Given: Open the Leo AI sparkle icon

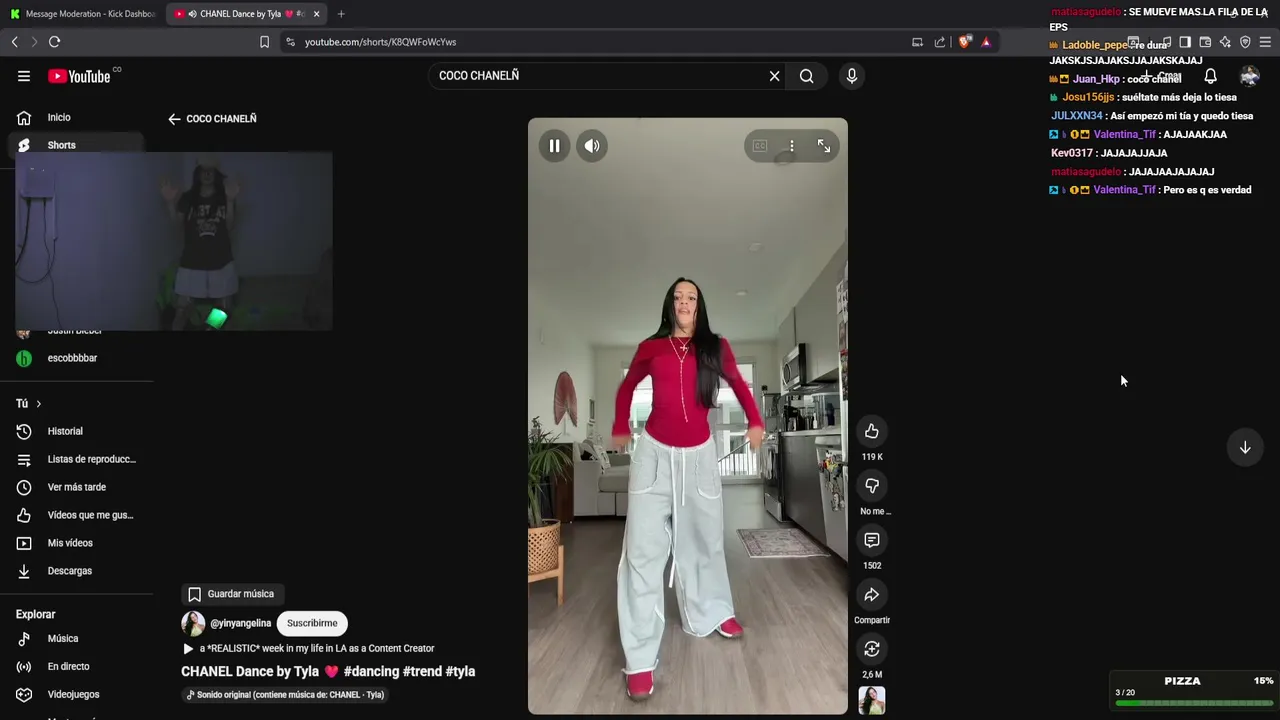Looking at the screenshot, I should [1225, 42].
